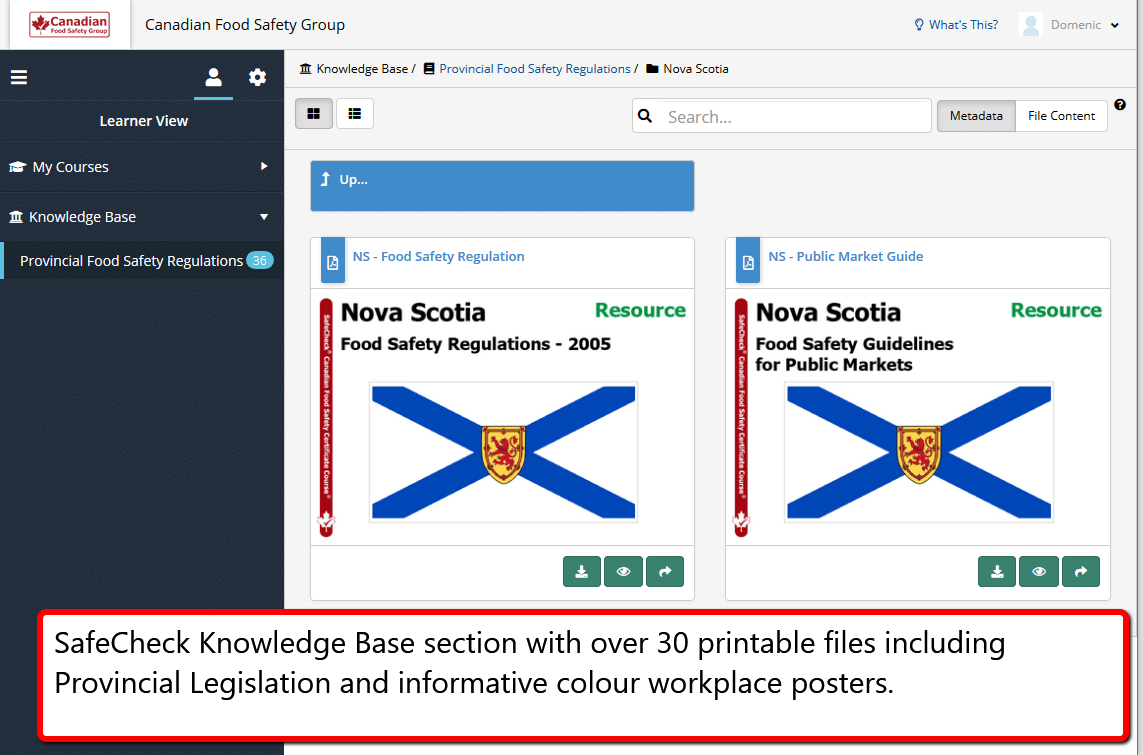
Task: Select Provincial Food Safety Regulations sidebar entry
Action: pos(141,260)
